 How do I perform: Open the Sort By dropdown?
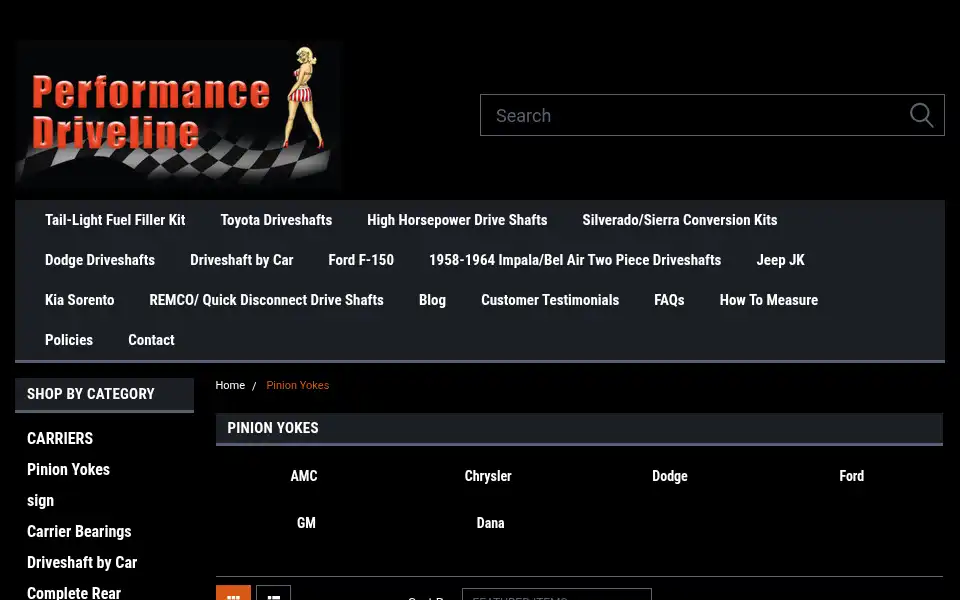(x=557, y=594)
